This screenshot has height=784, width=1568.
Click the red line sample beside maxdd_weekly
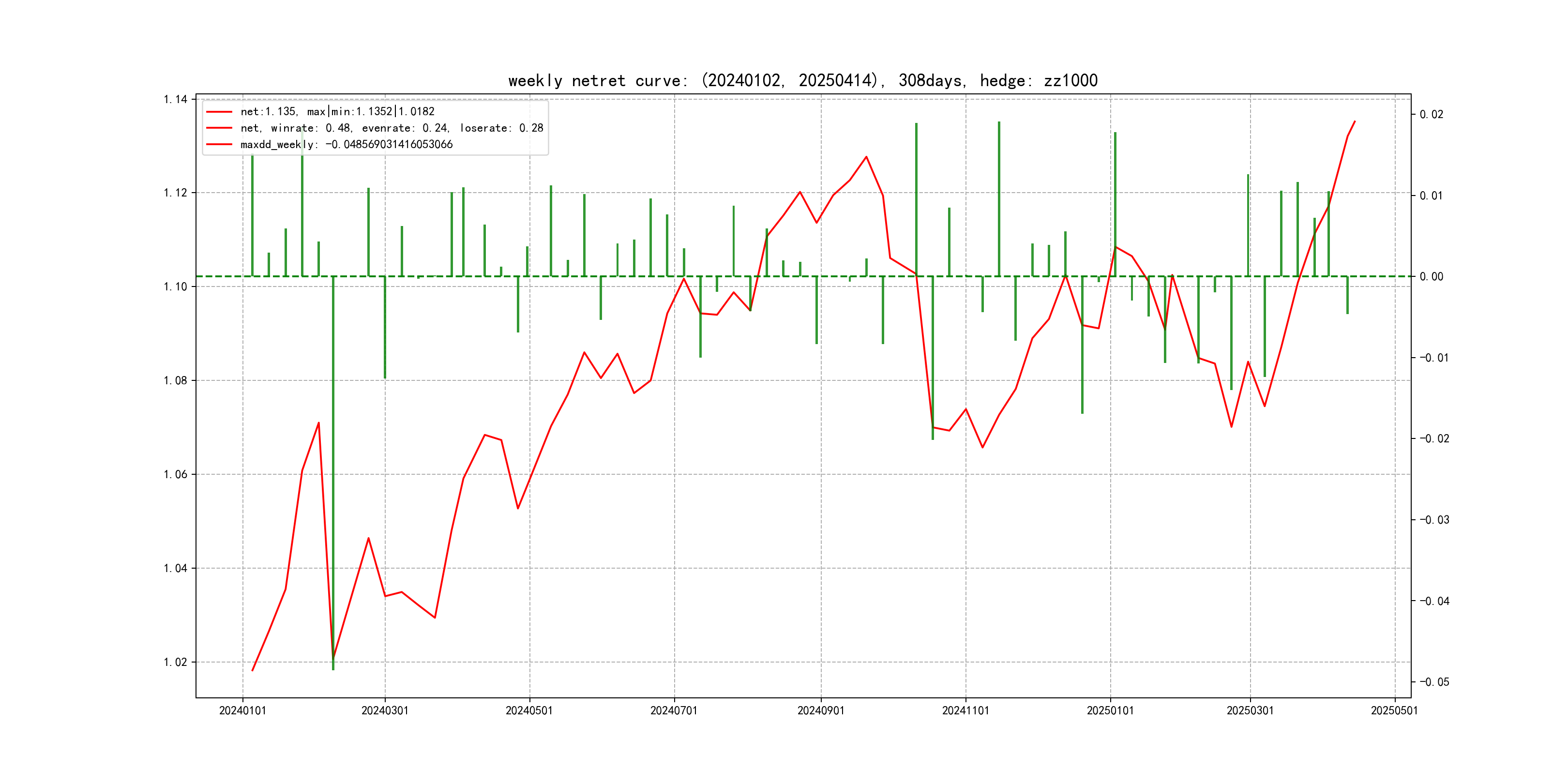click(x=219, y=144)
